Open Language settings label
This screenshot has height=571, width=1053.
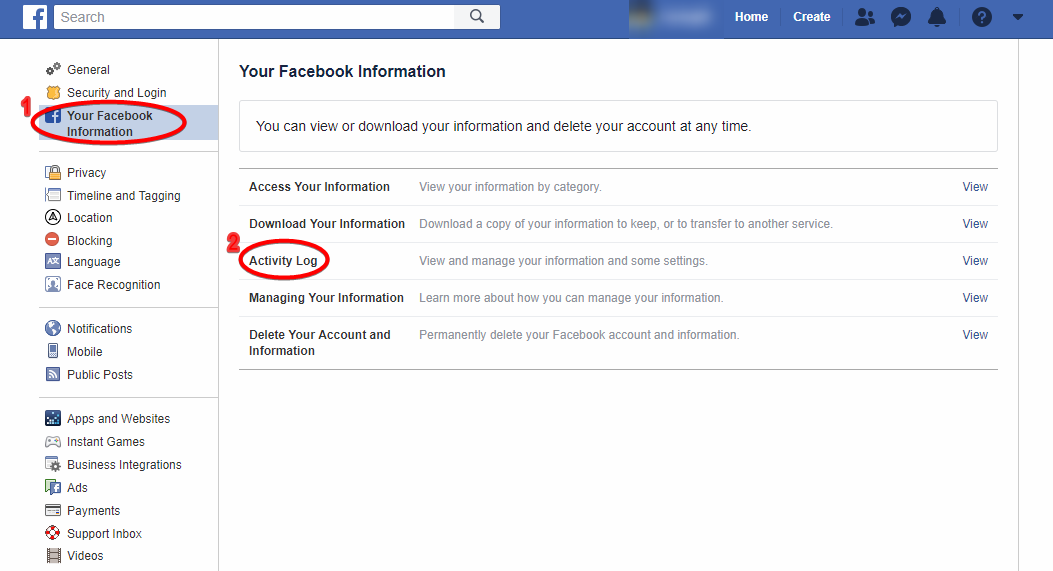(93, 262)
